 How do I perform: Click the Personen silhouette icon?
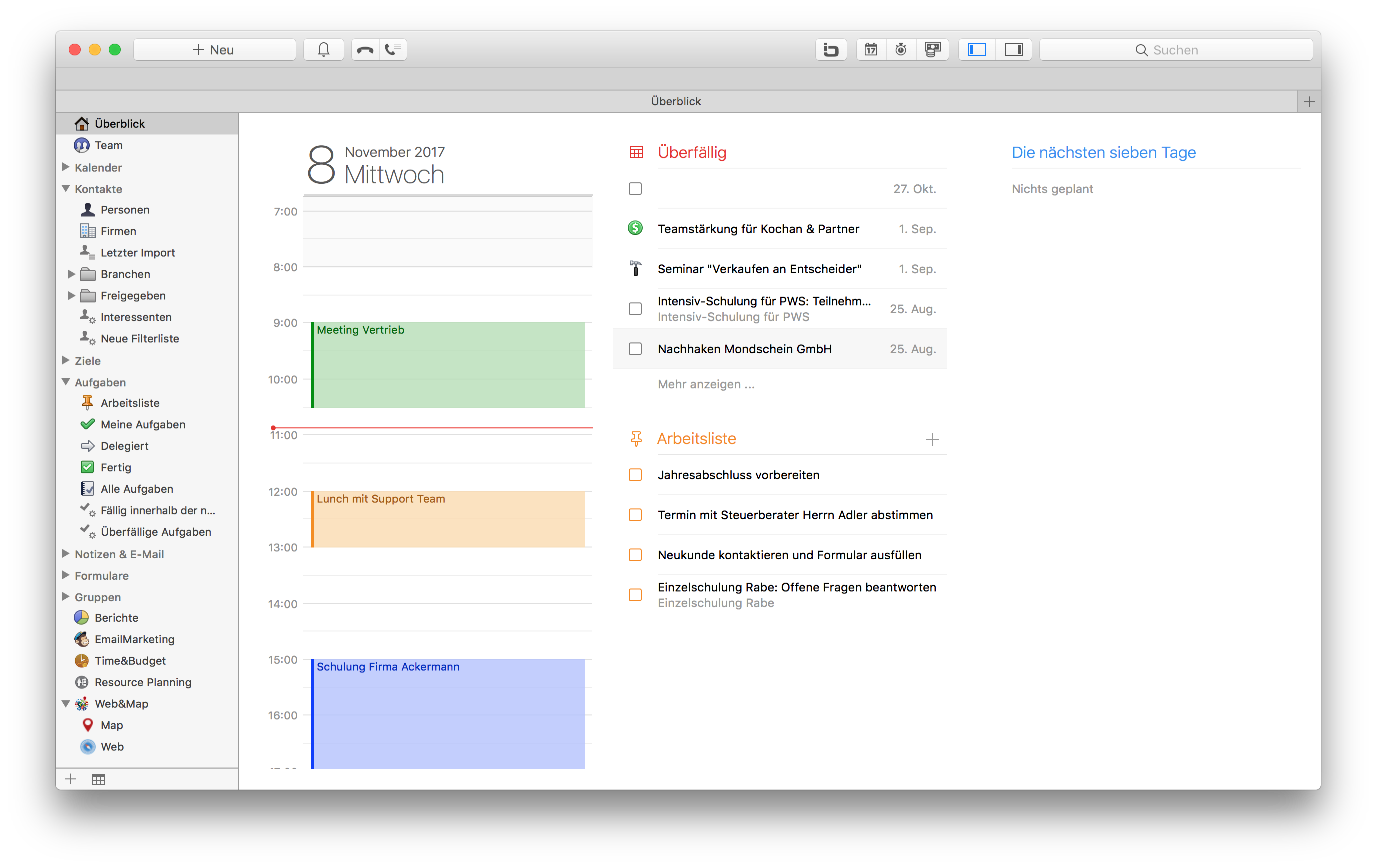click(x=87, y=210)
